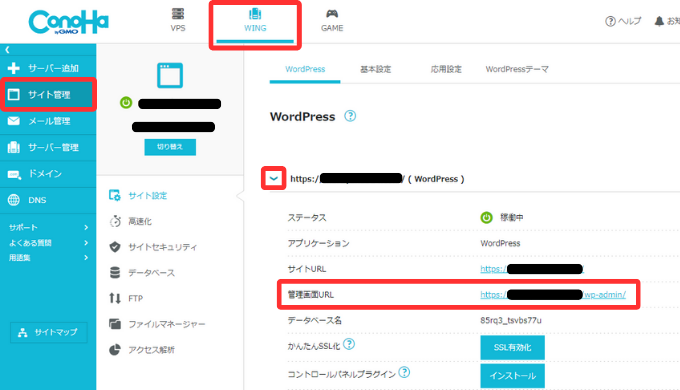This screenshot has height=390, width=680.
Task: Click the plus icon beside サーバー追加
Action: (x=13, y=68)
